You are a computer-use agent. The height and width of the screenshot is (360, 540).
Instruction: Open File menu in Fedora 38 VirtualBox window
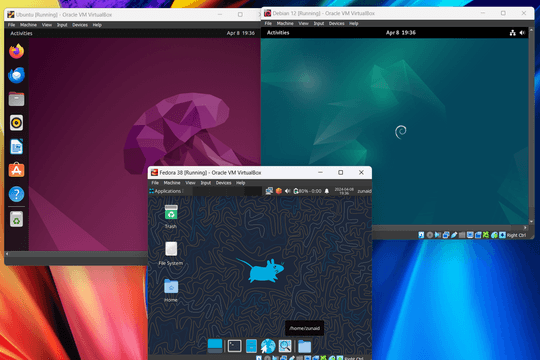click(155, 183)
